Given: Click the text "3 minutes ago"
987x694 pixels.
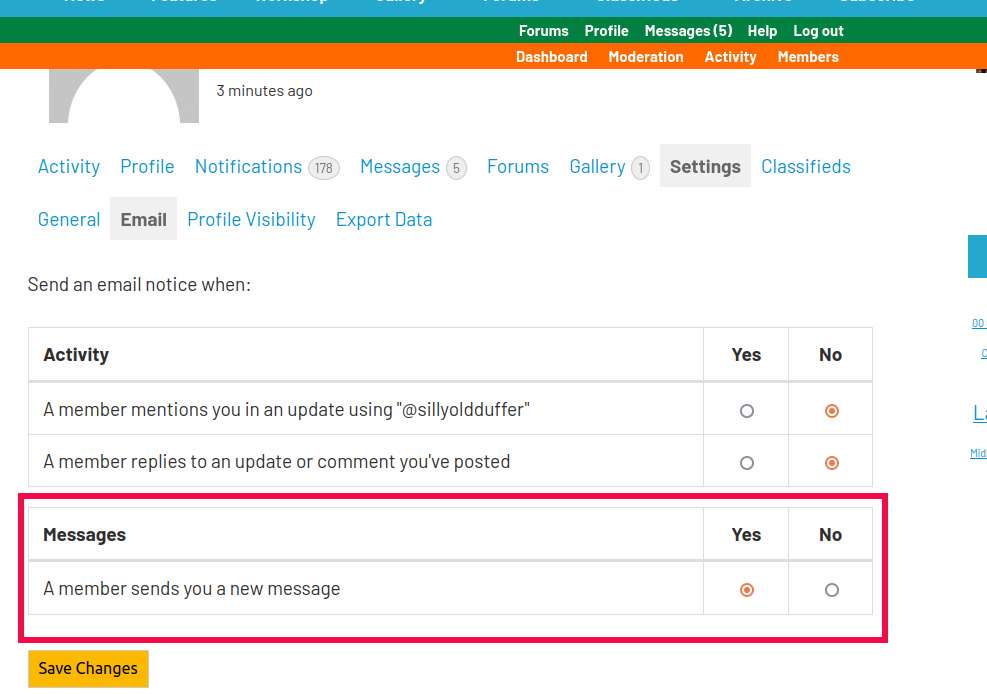Looking at the screenshot, I should 264,91.
